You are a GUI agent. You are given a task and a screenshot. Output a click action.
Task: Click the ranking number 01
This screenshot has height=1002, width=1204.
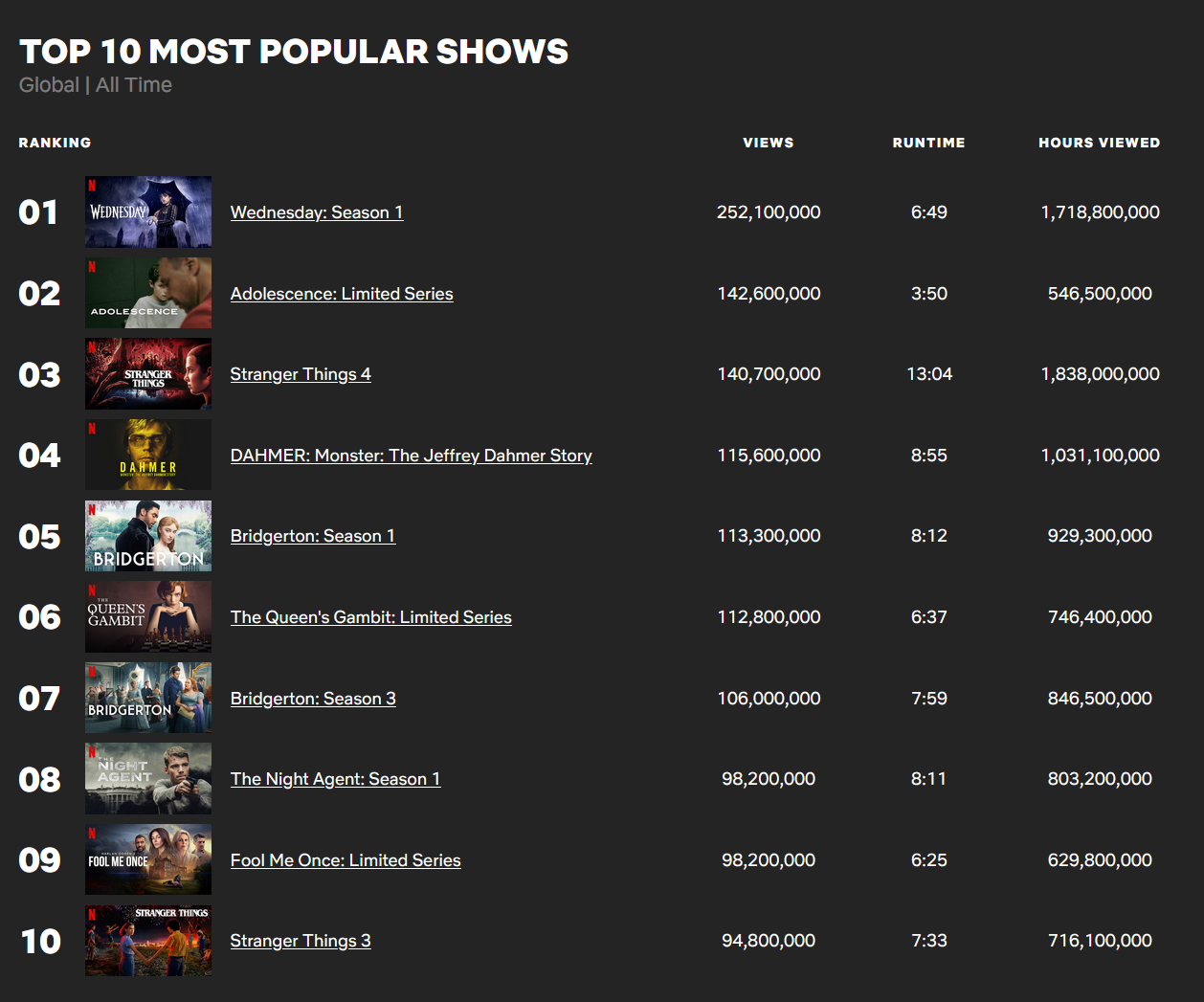pyautogui.click(x=38, y=212)
